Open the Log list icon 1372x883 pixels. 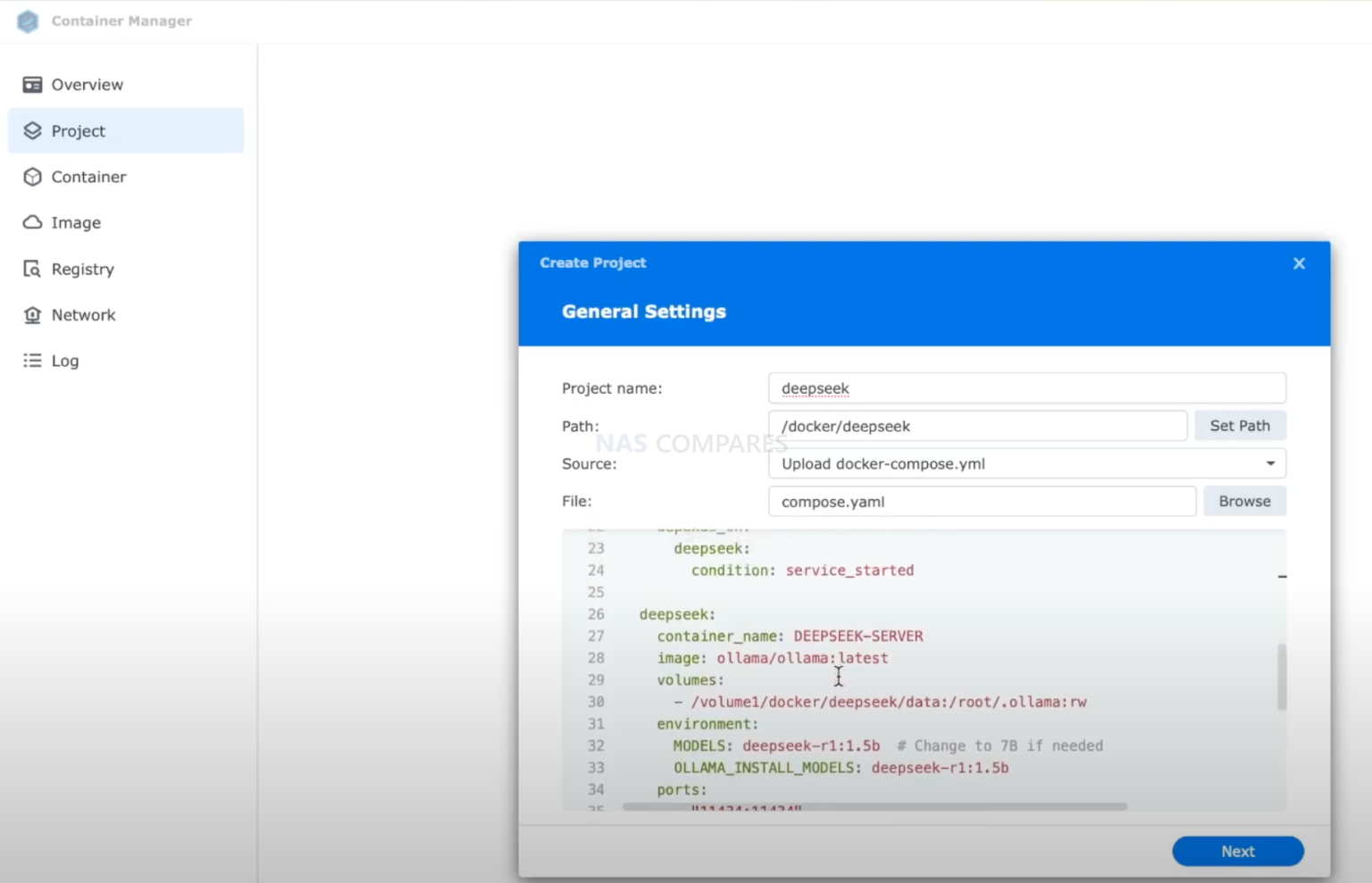[32, 361]
